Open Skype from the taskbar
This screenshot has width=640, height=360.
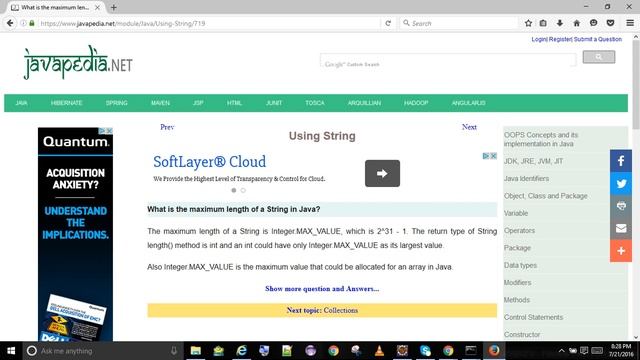[425, 351]
